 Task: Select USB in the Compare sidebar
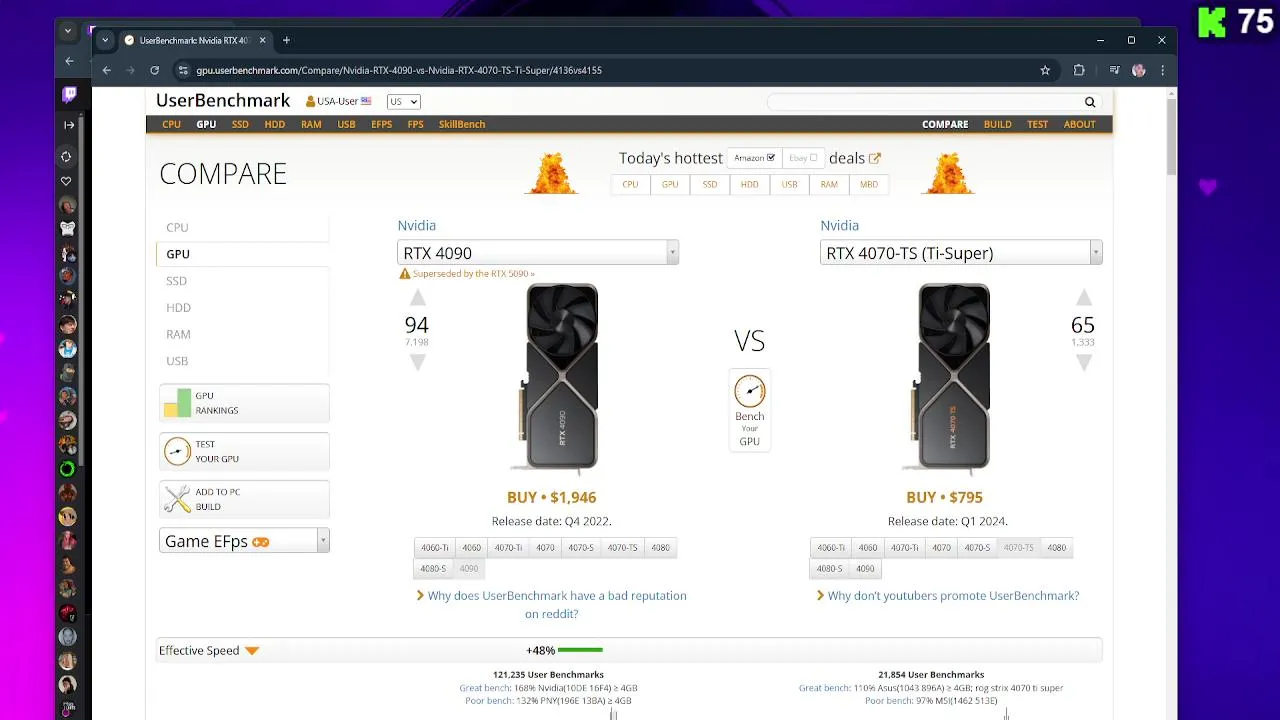coord(177,361)
